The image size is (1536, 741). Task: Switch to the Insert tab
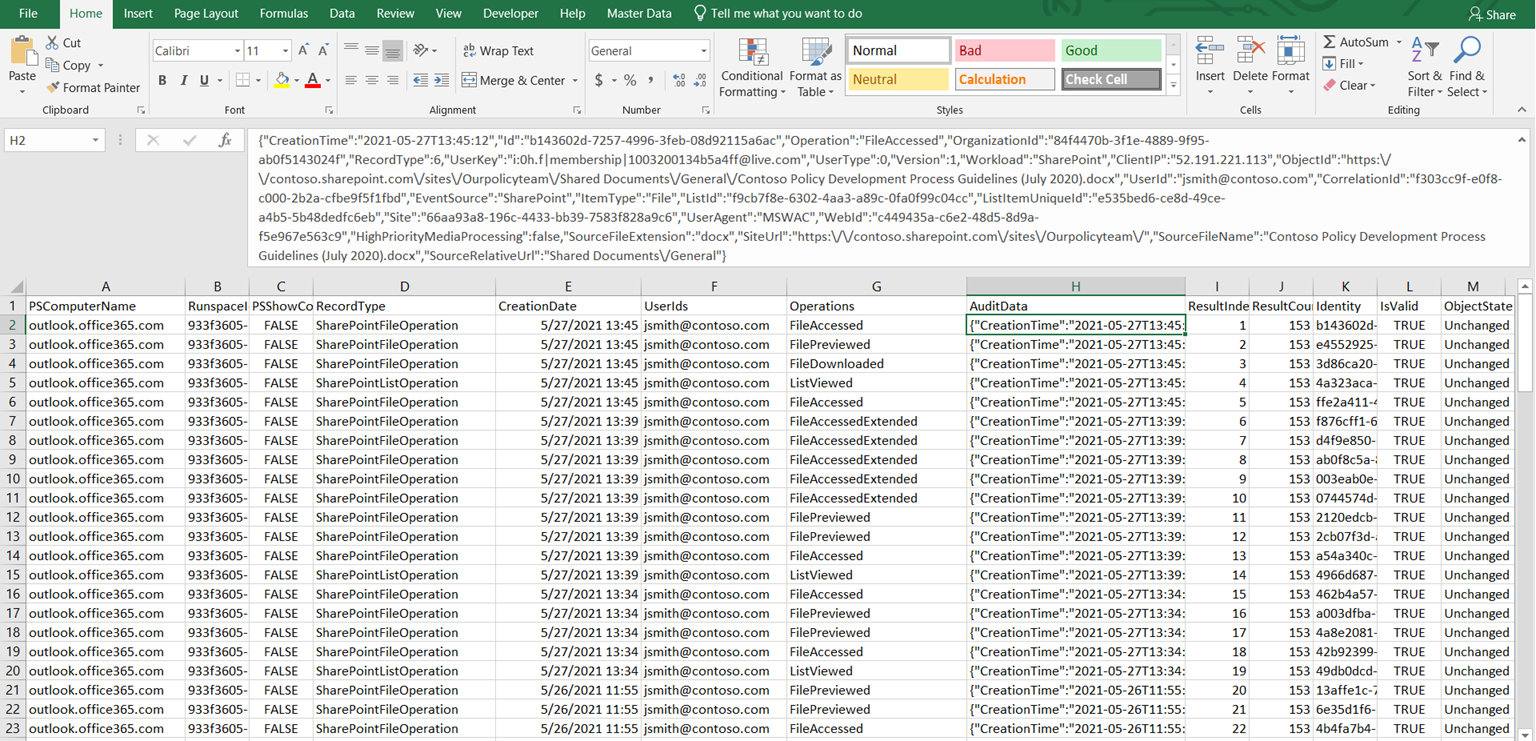138,14
